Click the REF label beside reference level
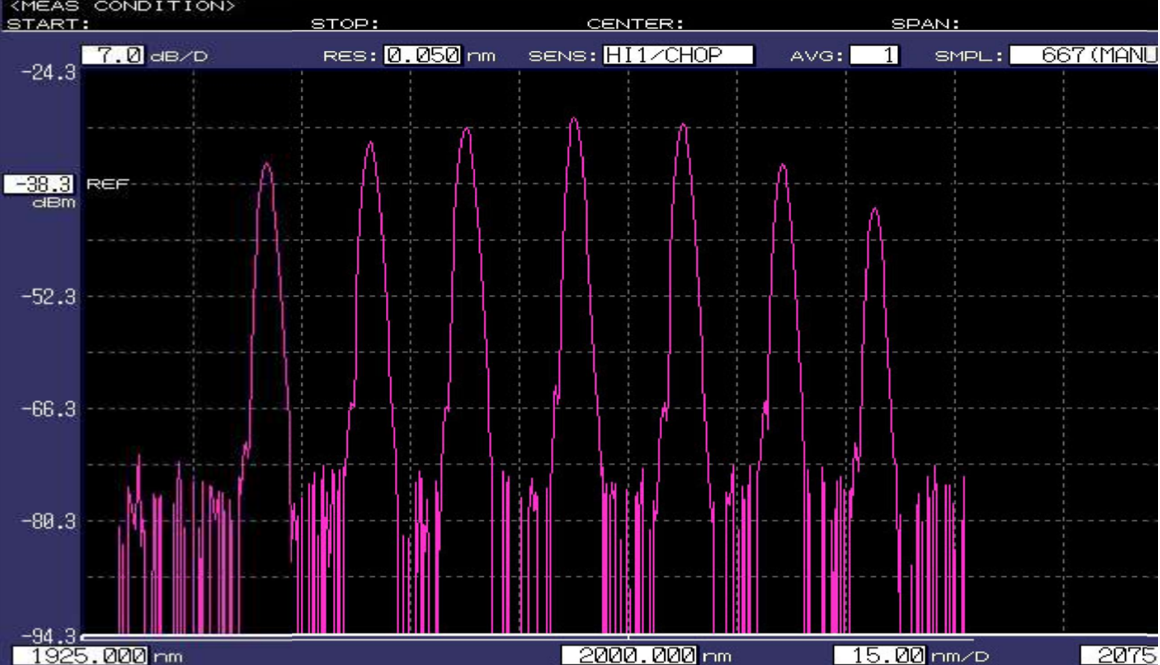 tap(108, 184)
